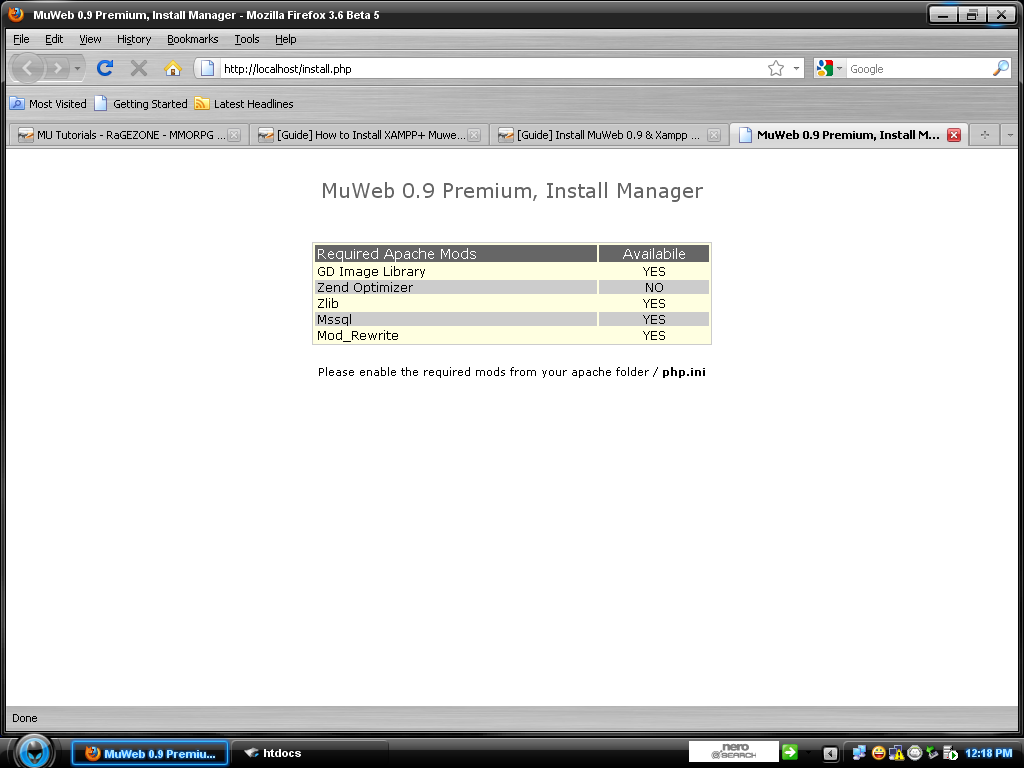1024x768 pixels.
Task: Bookmark this page with star icon
Action: pyautogui.click(x=776, y=69)
